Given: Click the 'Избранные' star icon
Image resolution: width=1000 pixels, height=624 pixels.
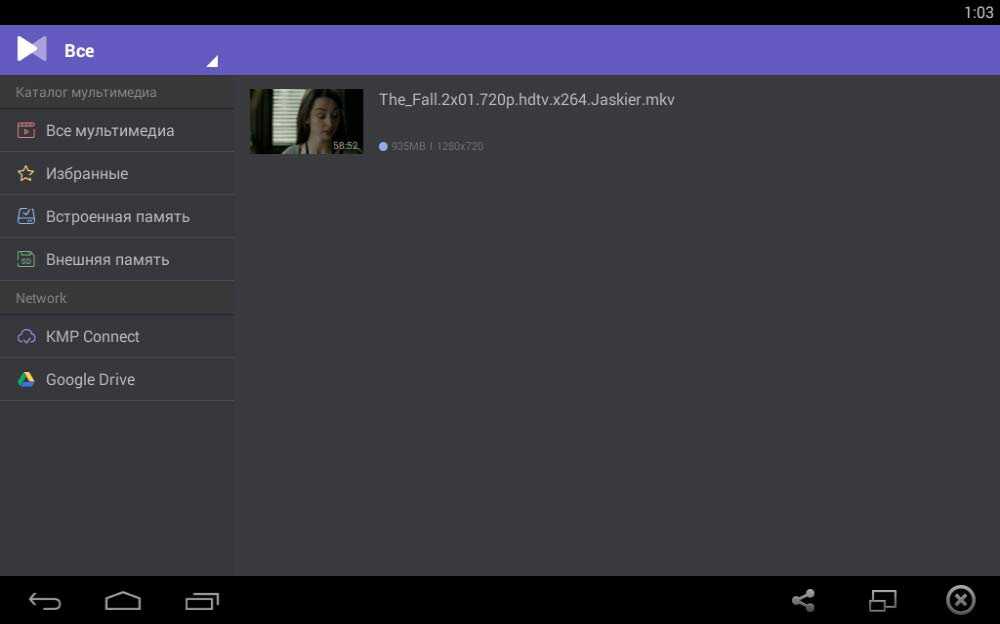Looking at the screenshot, I should [x=26, y=173].
